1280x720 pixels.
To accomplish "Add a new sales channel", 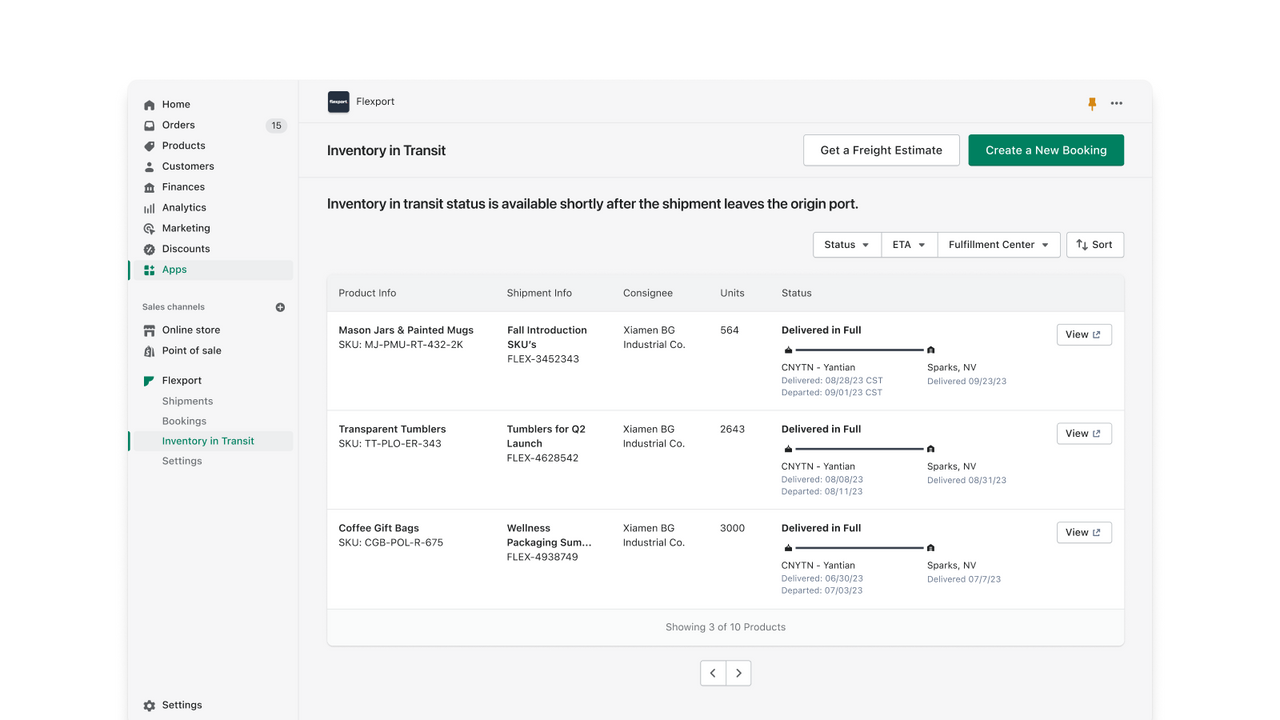I will coord(280,307).
